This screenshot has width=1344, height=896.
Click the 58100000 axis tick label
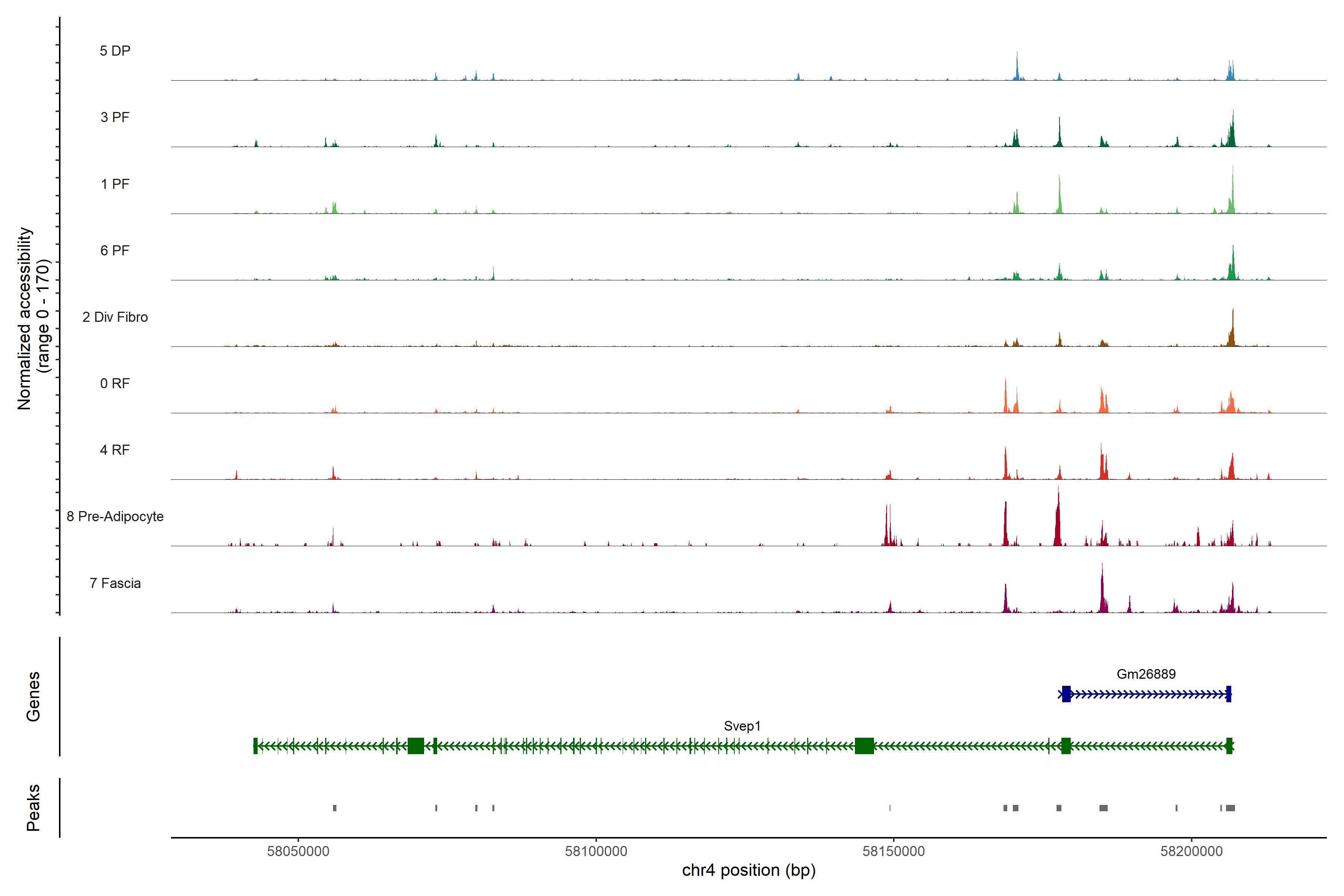tap(595, 851)
